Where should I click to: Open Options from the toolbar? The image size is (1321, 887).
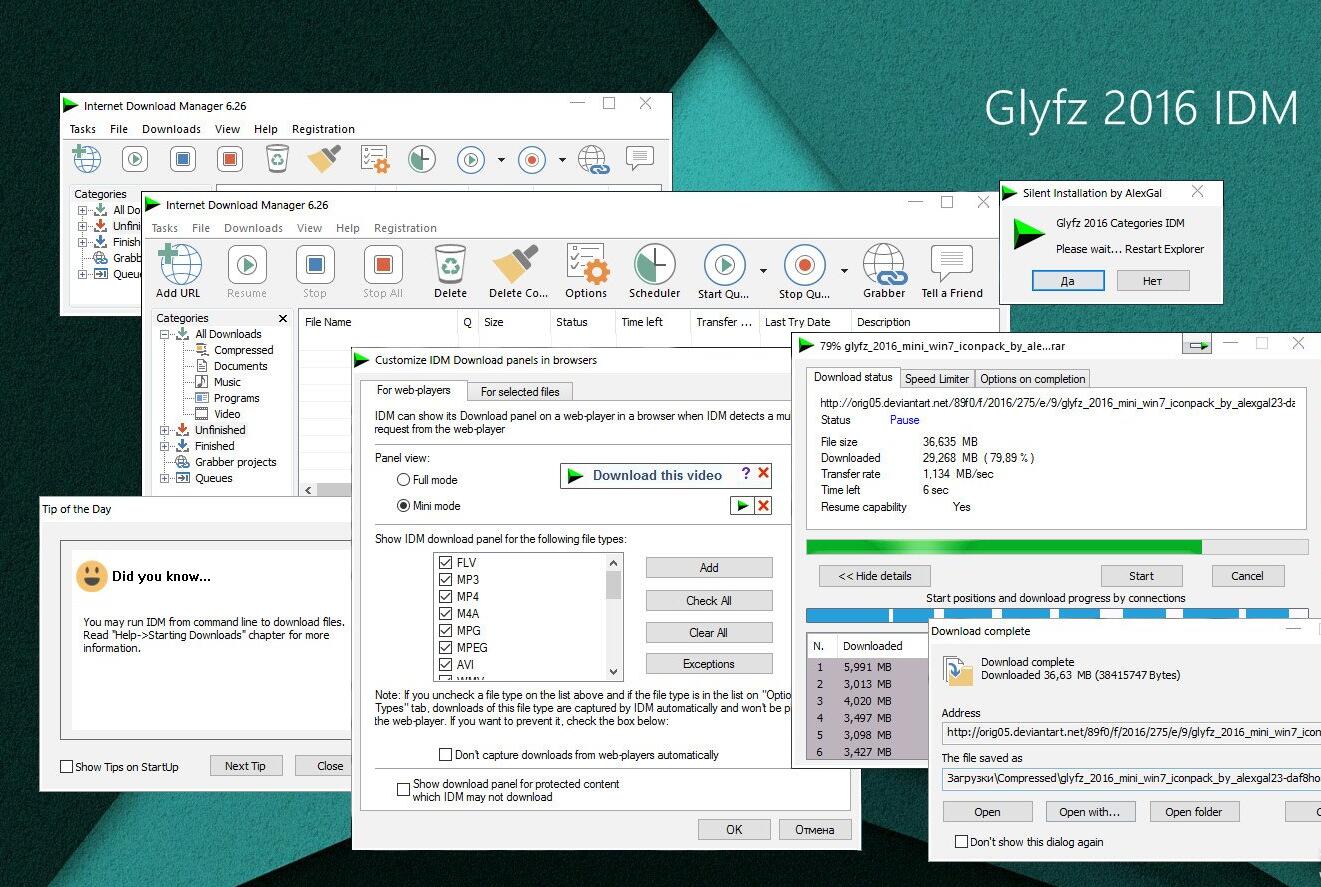coord(586,265)
